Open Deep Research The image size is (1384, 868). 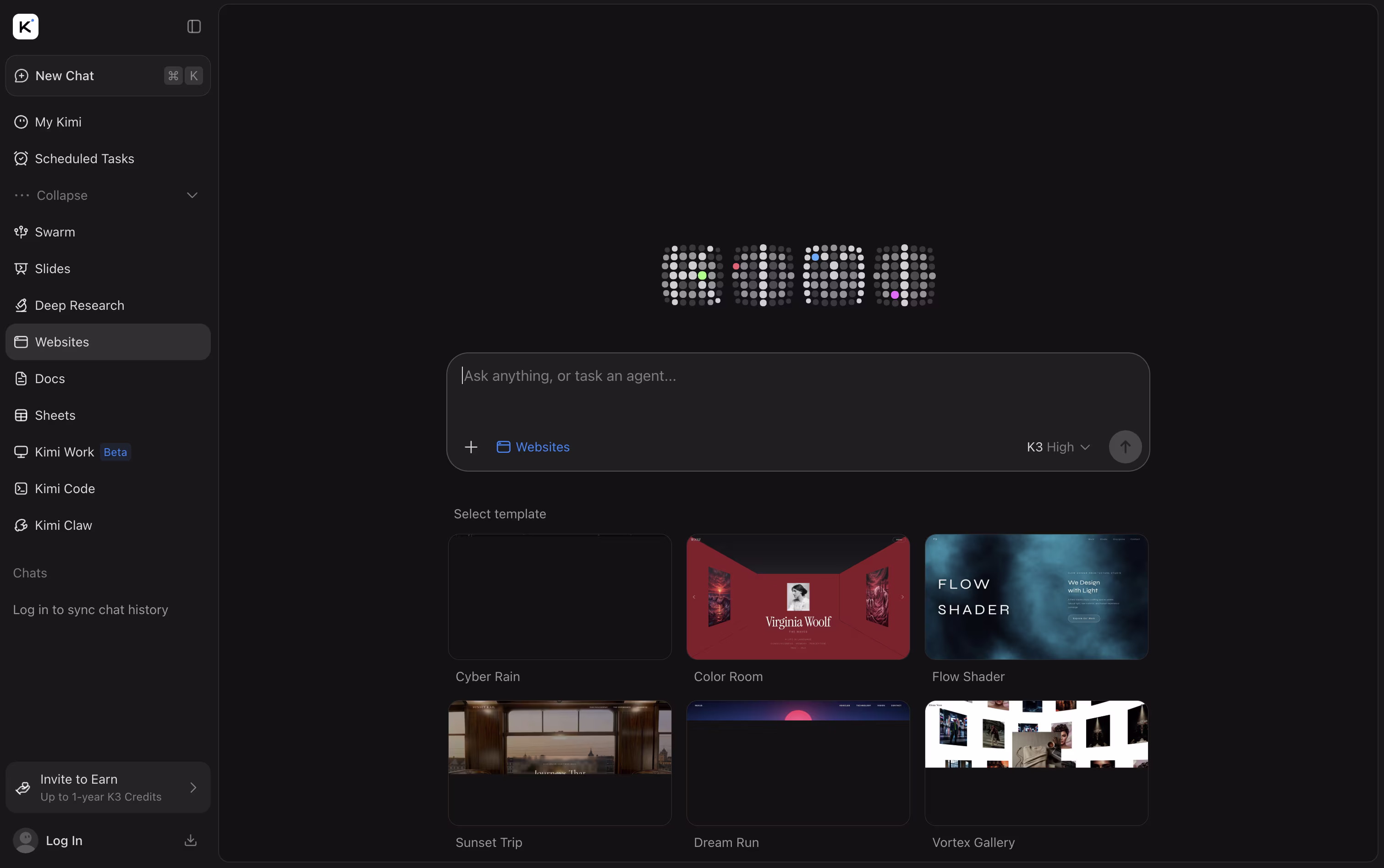(x=108, y=305)
